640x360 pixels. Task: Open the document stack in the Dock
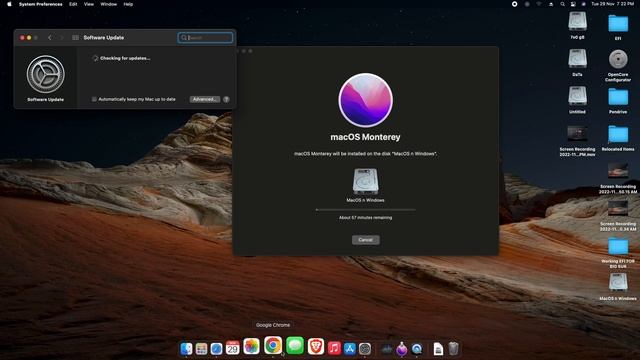[438, 349]
